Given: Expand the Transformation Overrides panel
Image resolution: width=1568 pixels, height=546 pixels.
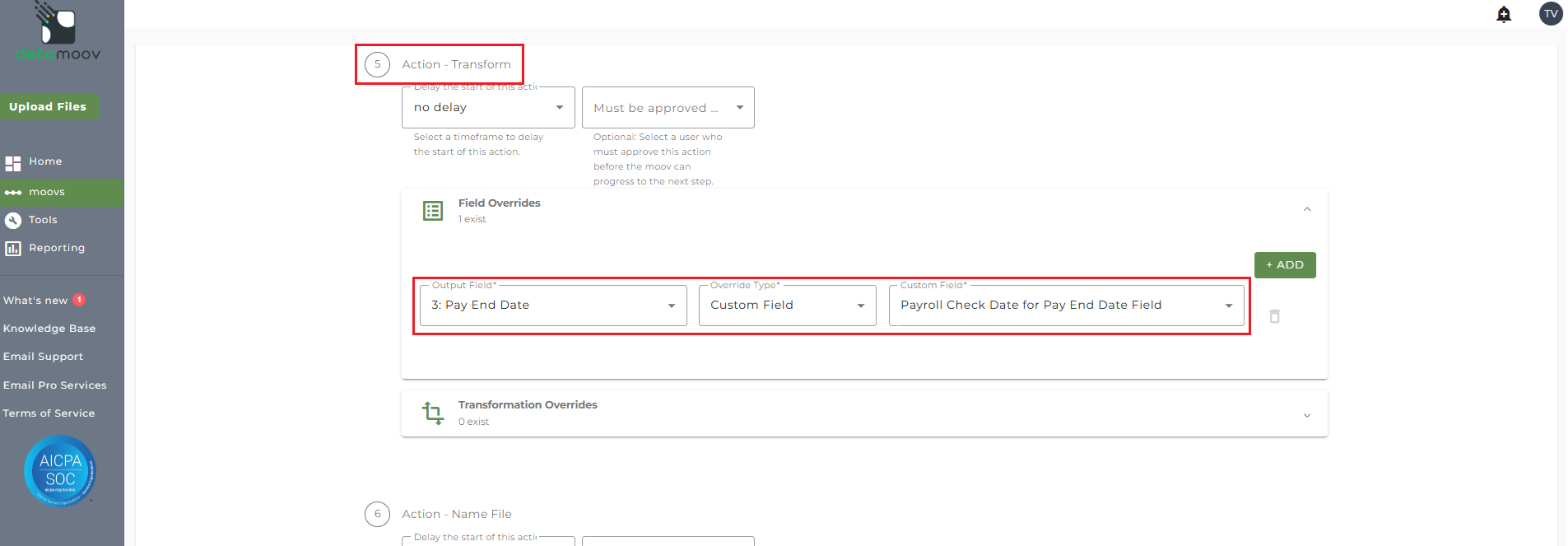Looking at the screenshot, I should (1307, 416).
